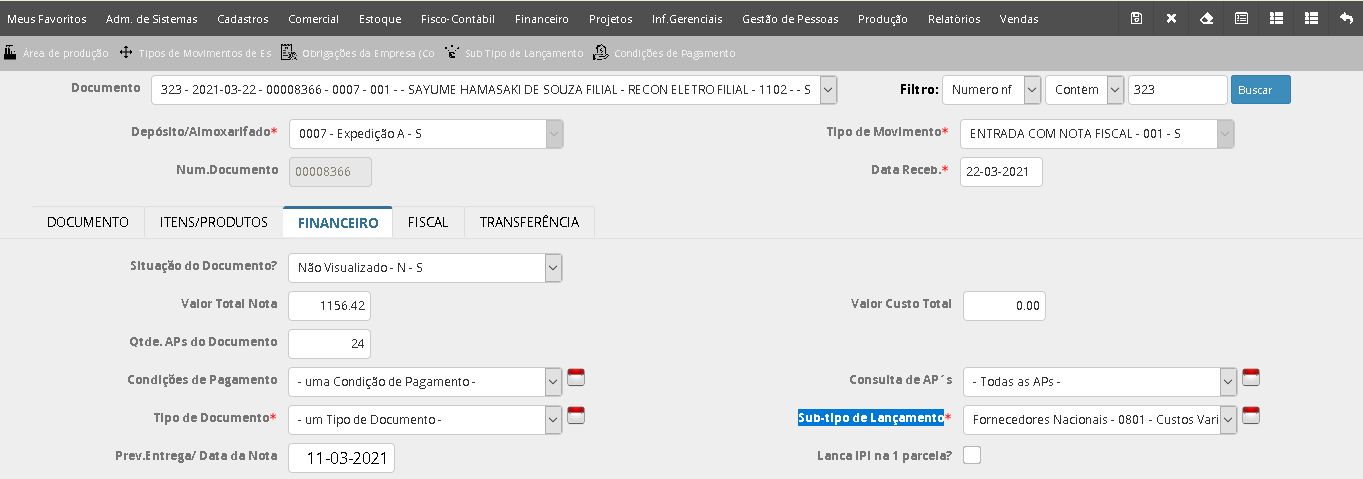1363x479 pixels.
Task: Open Condições de Pagamento shortcut in favorites bar
Action: [x=664, y=53]
